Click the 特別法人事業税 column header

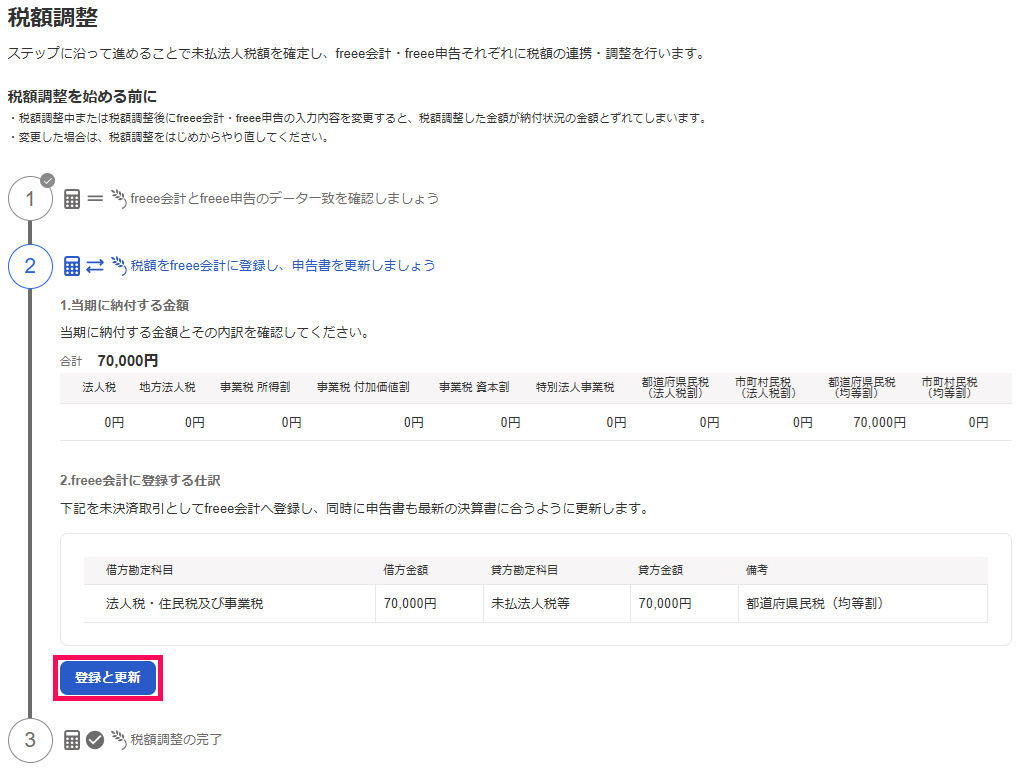pos(575,387)
